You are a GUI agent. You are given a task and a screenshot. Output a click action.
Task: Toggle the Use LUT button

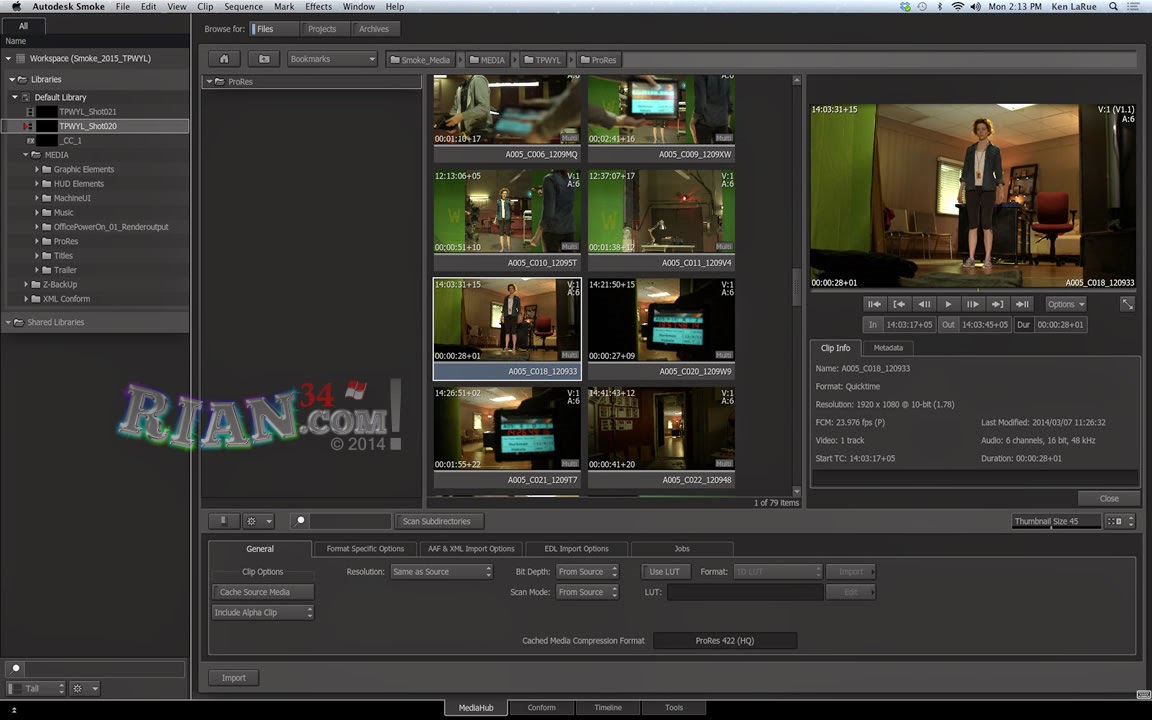[664, 572]
